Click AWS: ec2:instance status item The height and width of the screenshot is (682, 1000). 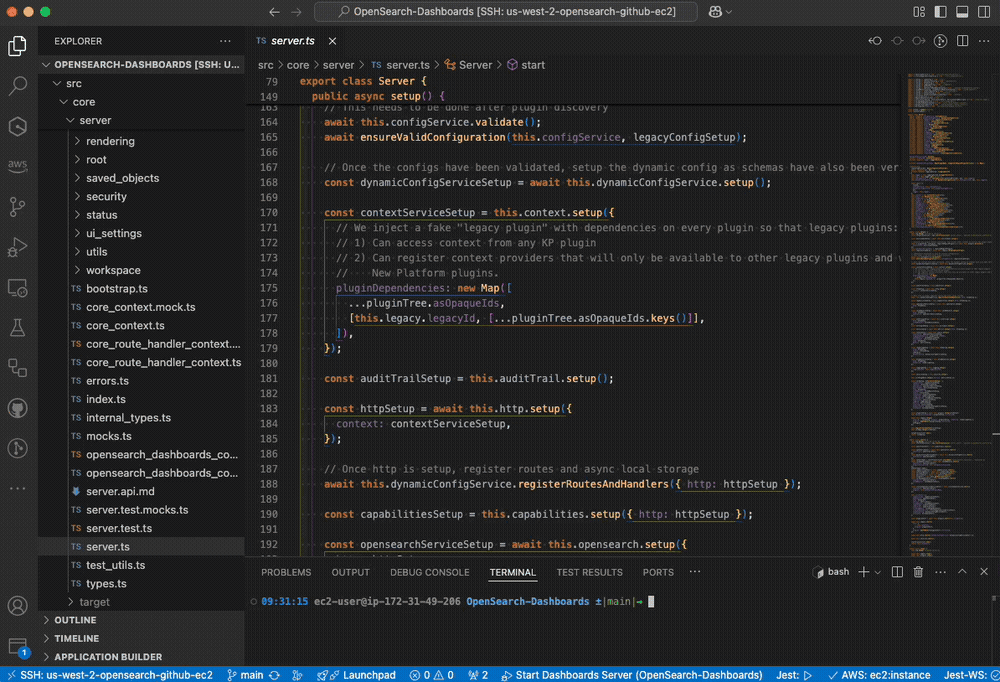coord(879,675)
